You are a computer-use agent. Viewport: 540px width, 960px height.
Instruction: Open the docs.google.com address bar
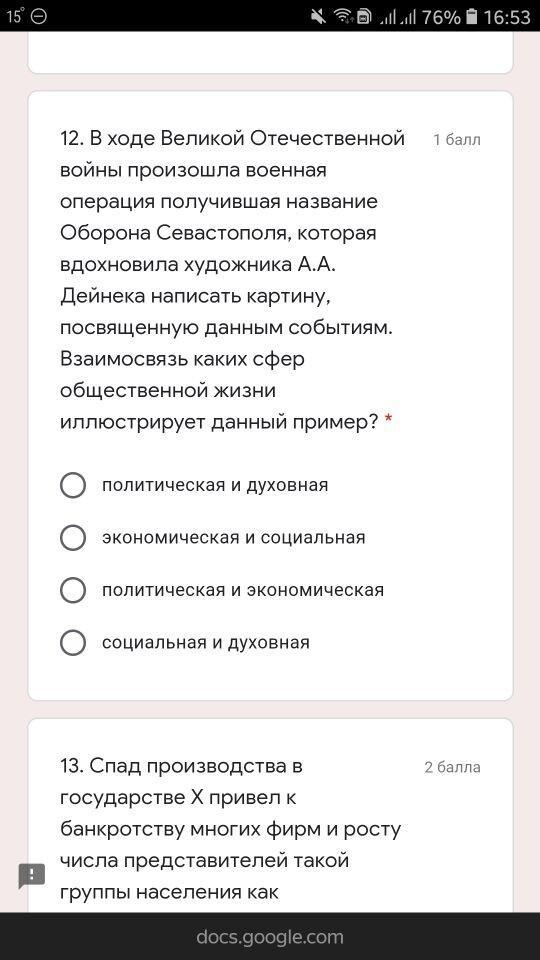pos(270,937)
